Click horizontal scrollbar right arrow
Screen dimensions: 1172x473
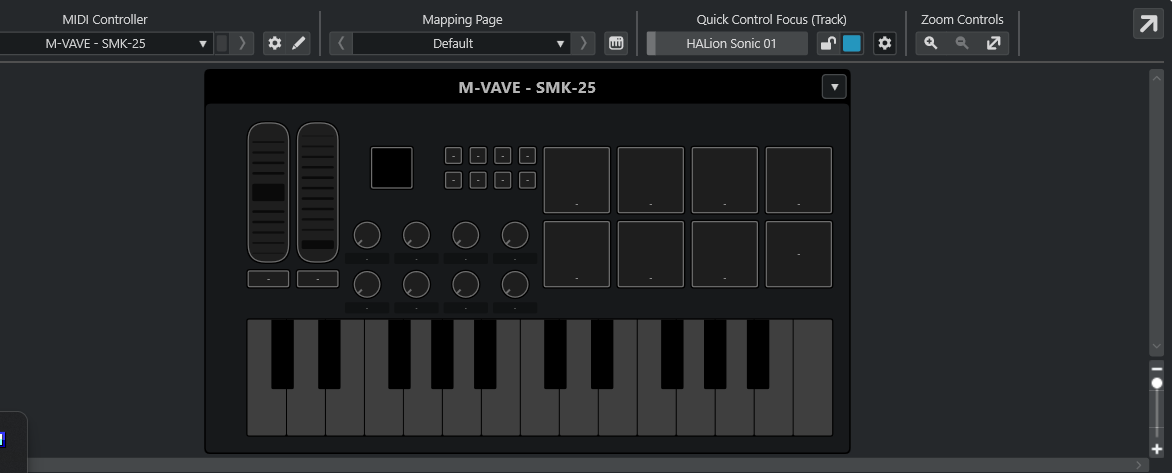click(x=1139, y=465)
